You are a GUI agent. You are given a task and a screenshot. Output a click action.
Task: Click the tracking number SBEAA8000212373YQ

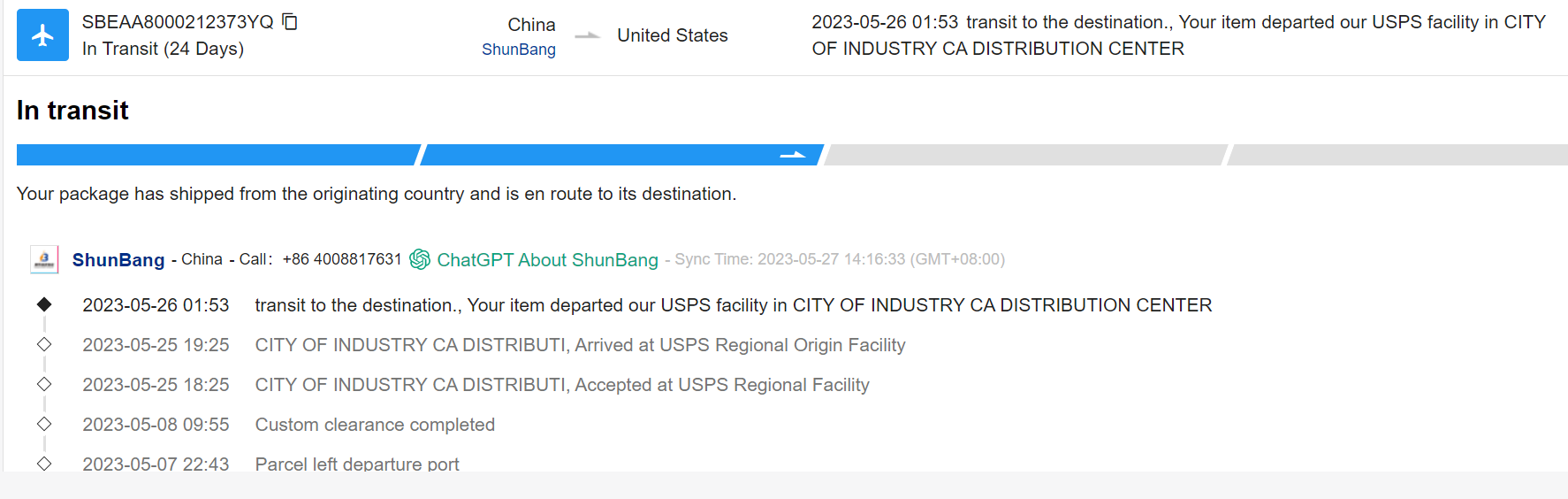[178, 22]
